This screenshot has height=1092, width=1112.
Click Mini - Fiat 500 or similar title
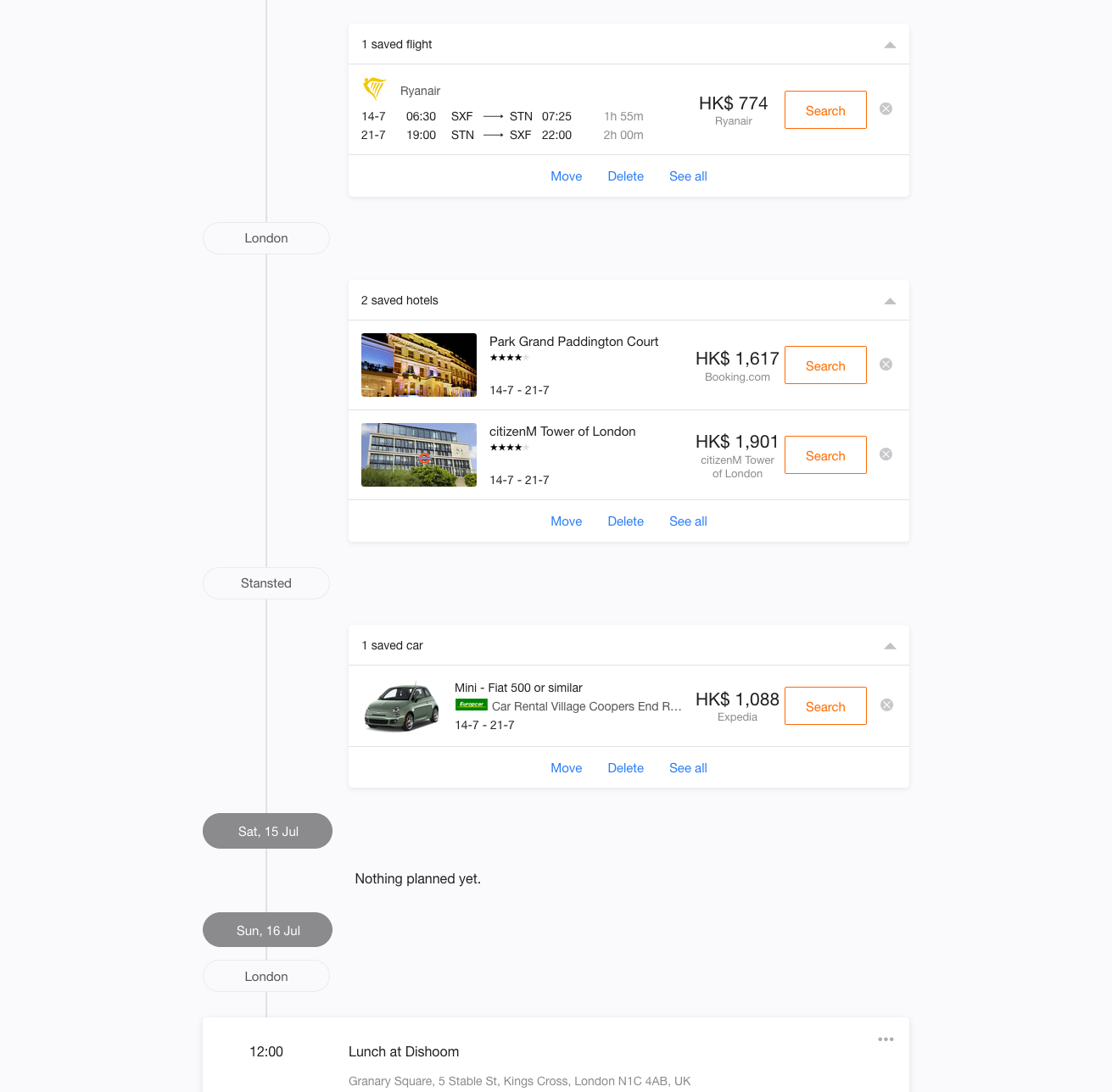[x=518, y=688]
